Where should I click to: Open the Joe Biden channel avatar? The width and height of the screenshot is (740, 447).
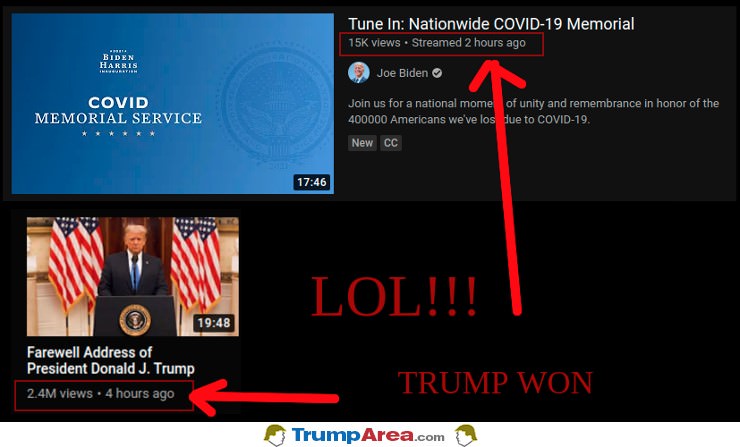point(359,73)
